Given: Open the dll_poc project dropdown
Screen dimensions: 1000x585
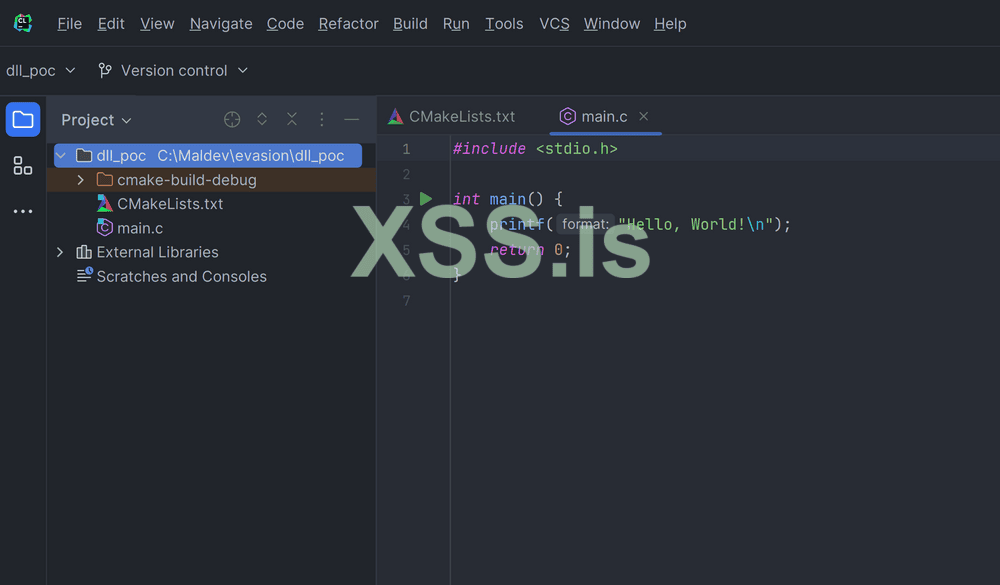Looking at the screenshot, I should [41, 70].
